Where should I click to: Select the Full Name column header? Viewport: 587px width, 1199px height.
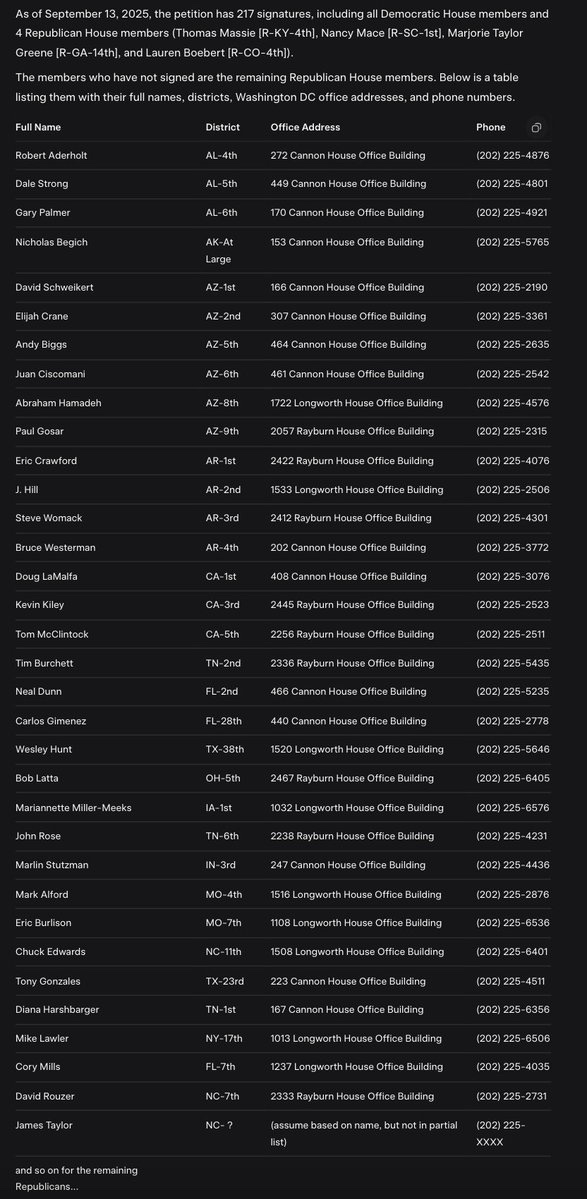38,127
